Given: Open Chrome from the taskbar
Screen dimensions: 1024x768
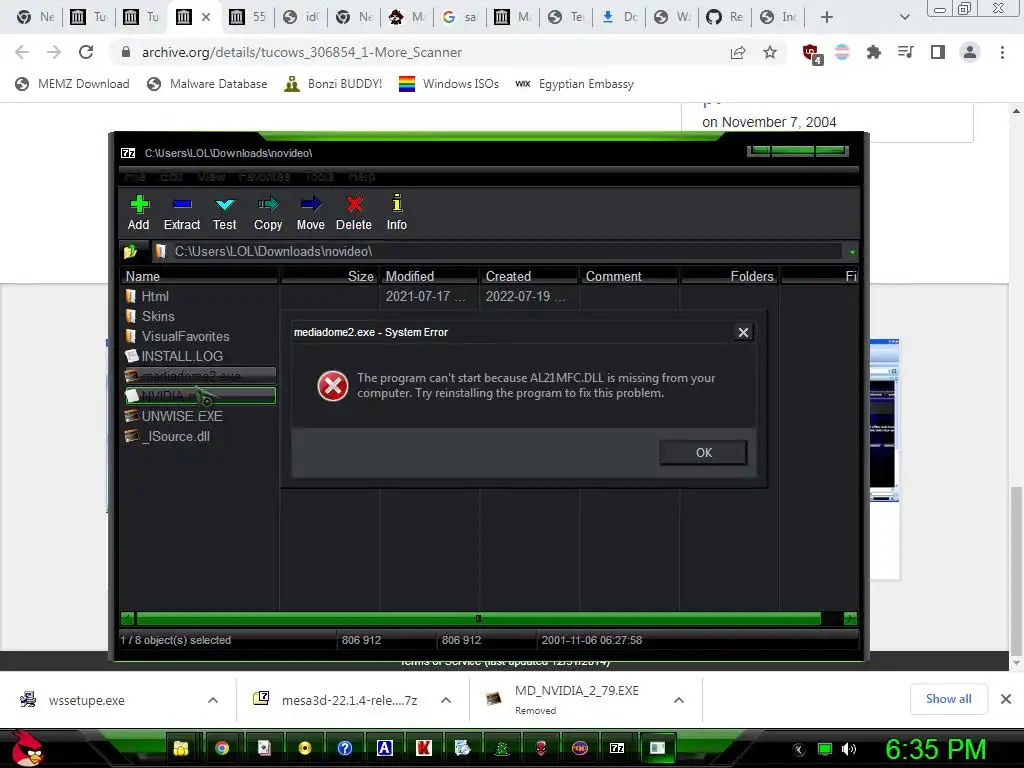Looking at the screenshot, I should click(222, 748).
